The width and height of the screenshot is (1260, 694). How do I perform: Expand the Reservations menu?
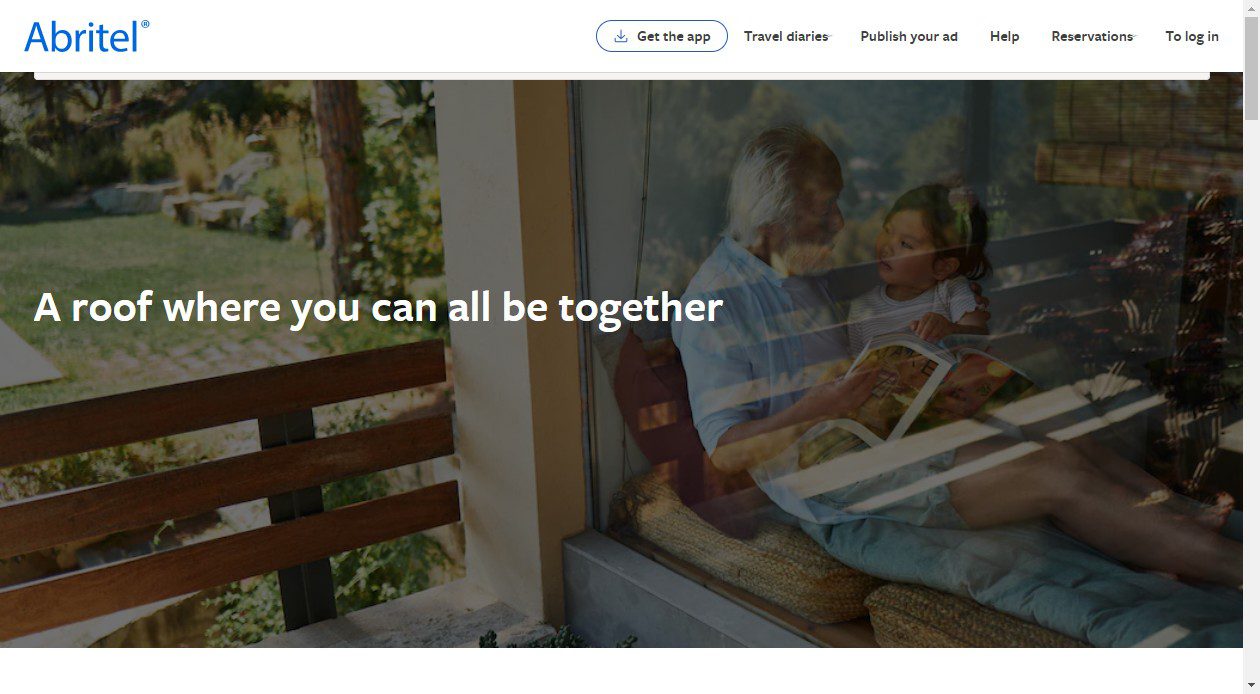pos(1092,36)
